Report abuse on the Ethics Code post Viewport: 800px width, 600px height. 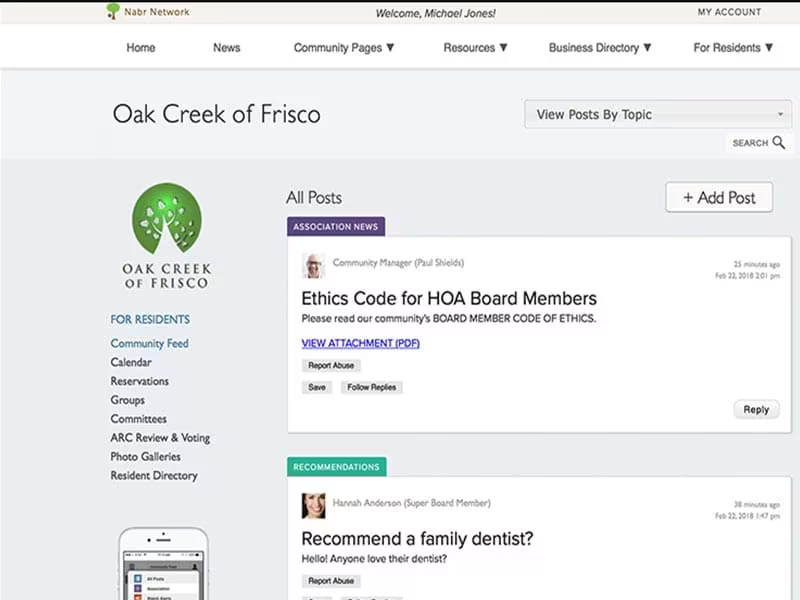point(331,365)
